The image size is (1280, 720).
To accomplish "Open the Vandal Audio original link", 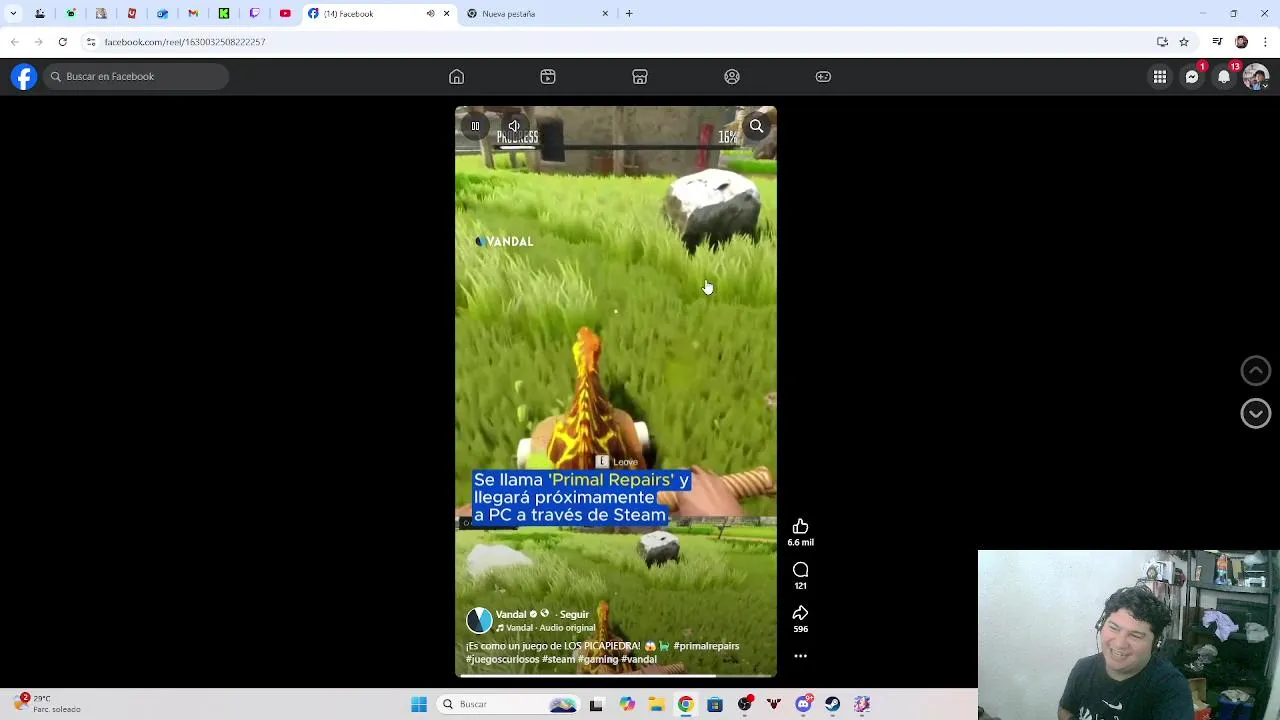I will [x=546, y=628].
